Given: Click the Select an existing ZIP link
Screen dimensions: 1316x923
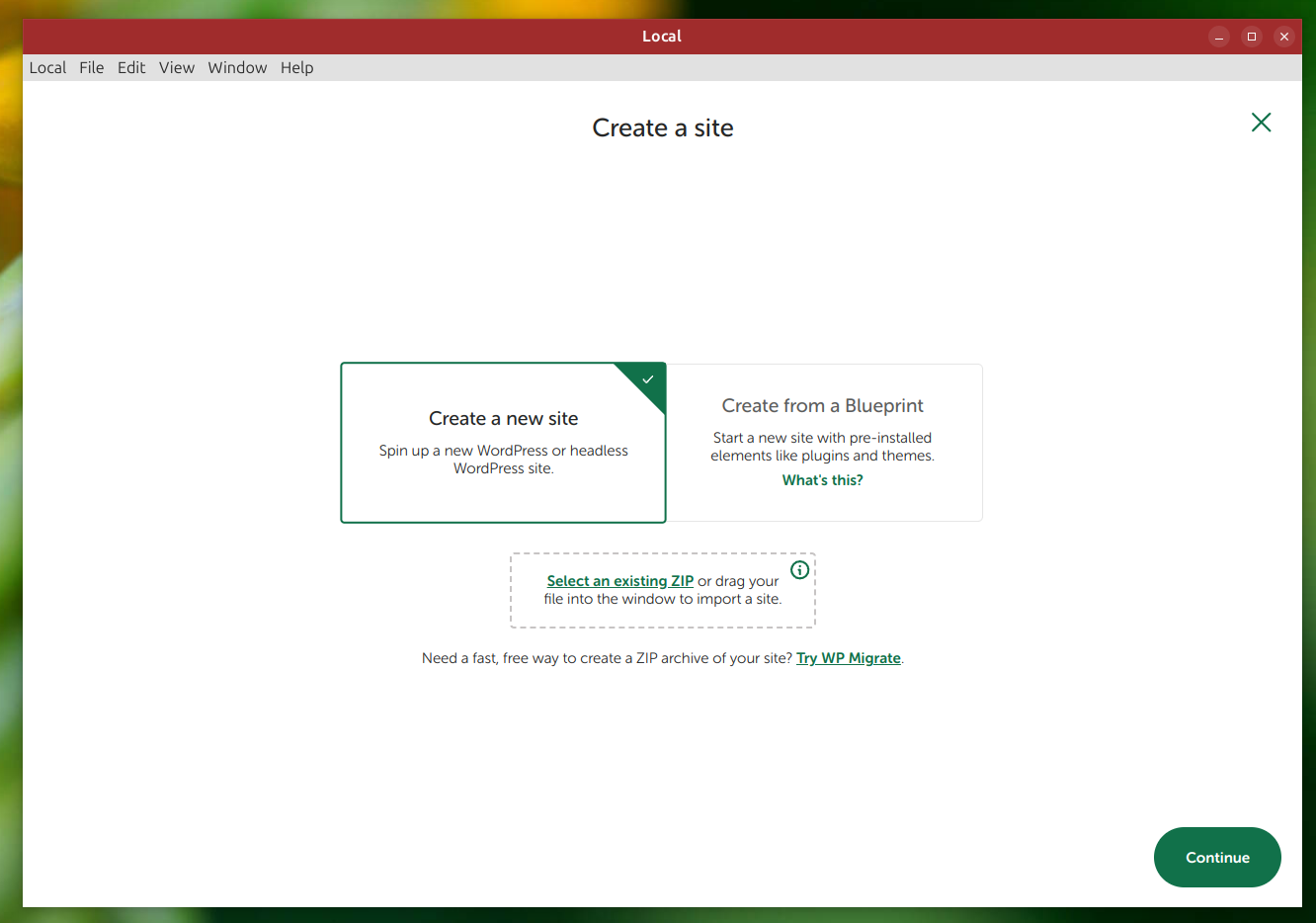Looking at the screenshot, I should 619,581.
